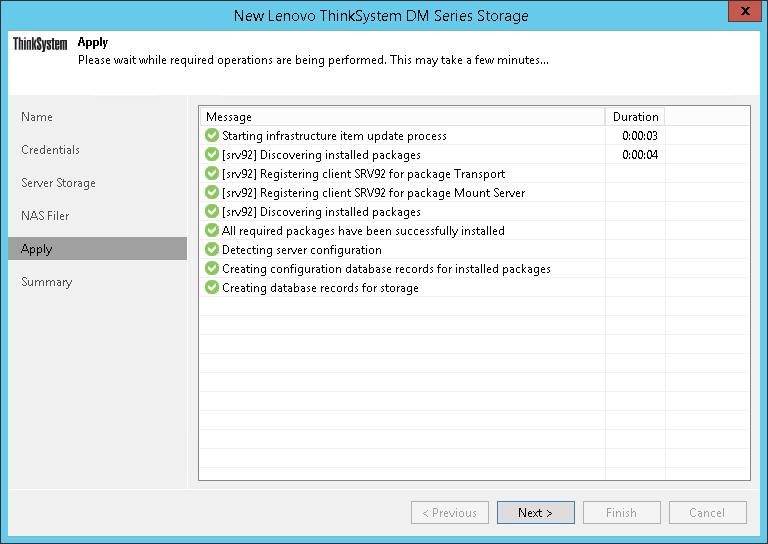768x544 pixels.
Task: Select 'All required packages have been successfully installed' text
Action: click(x=363, y=231)
